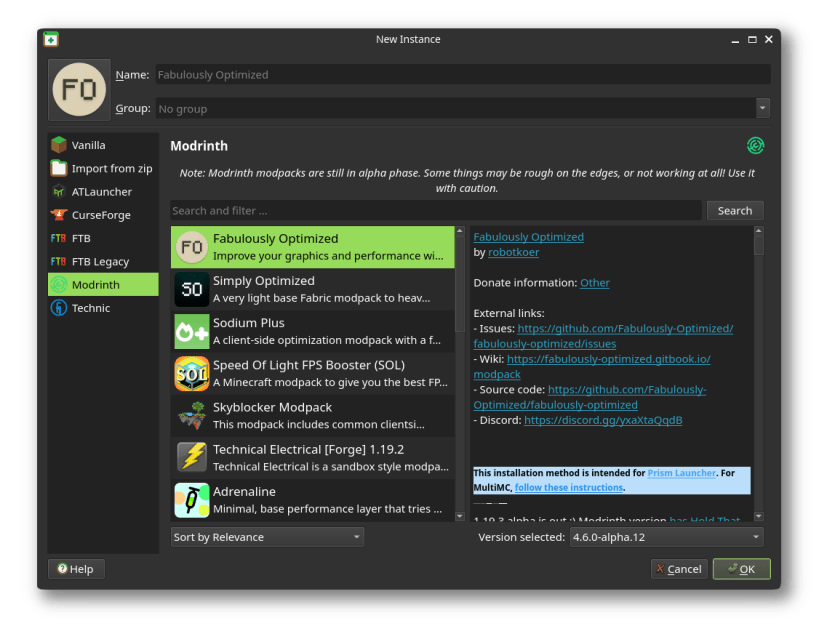The width and height of the screenshot is (819, 618).
Task: Select Adrenaline modpack title
Action: [244, 492]
